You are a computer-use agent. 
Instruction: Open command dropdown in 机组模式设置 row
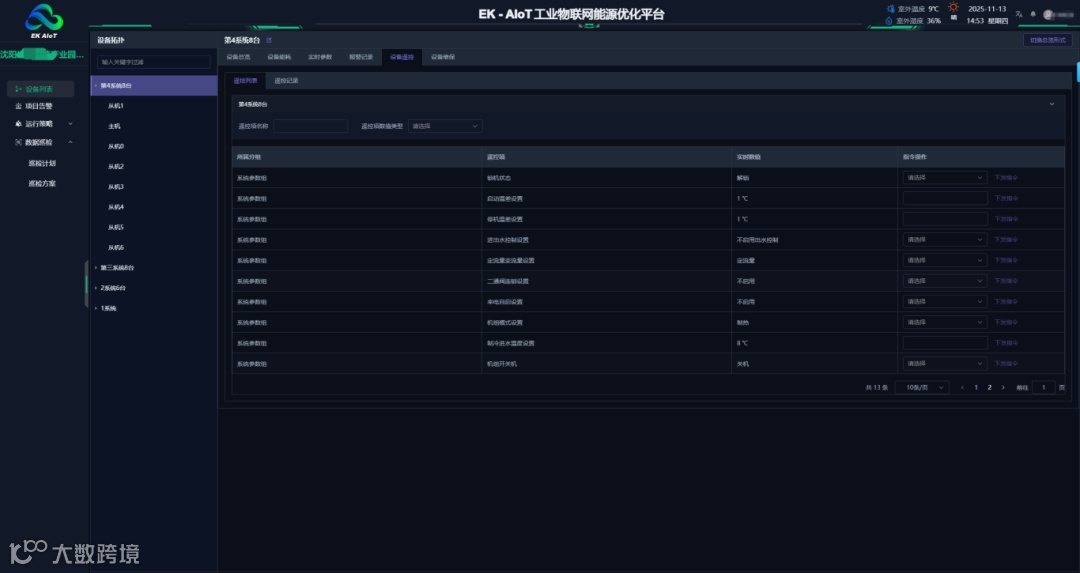(945, 322)
